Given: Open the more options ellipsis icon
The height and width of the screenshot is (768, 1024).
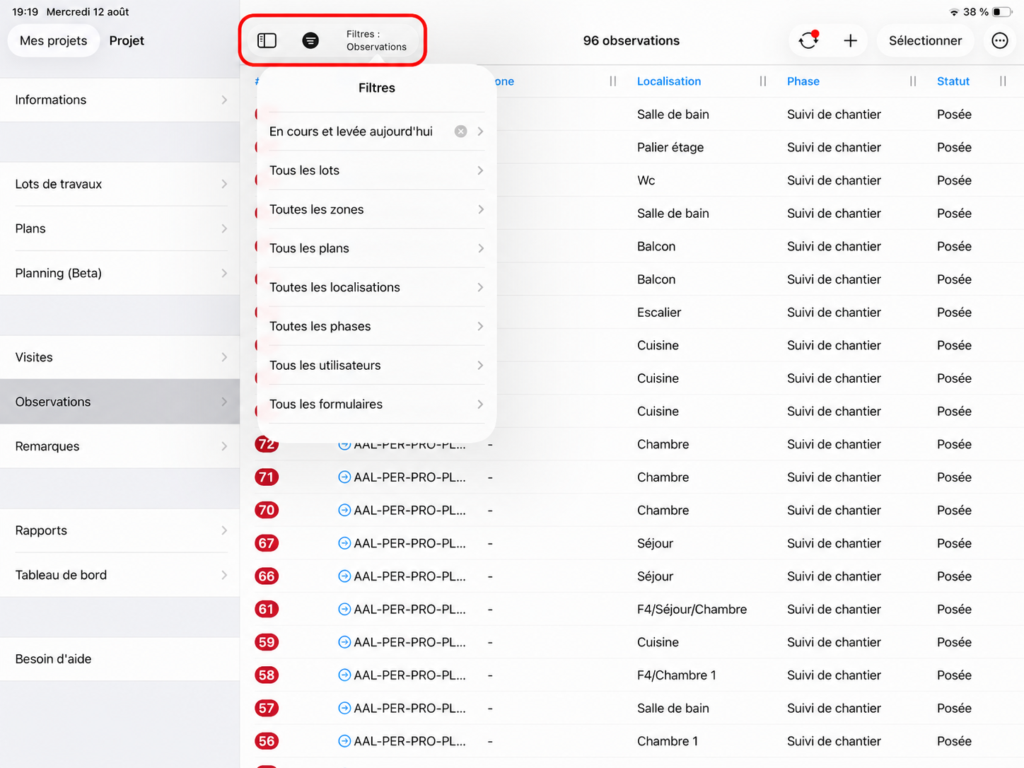Looking at the screenshot, I should [x=999, y=40].
